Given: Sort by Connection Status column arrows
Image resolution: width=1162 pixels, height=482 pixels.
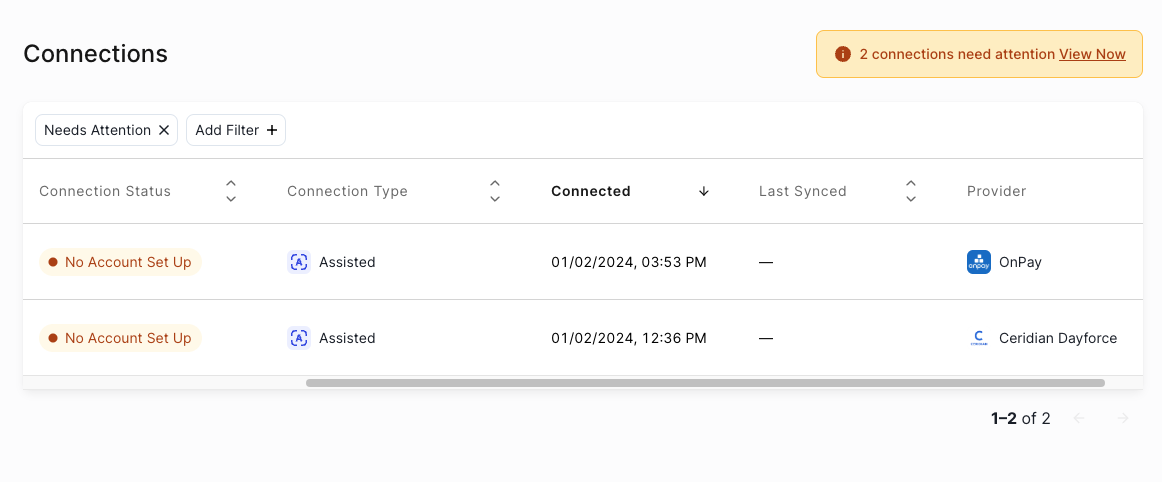Looking at the screenshot, I should coord(231,191).
